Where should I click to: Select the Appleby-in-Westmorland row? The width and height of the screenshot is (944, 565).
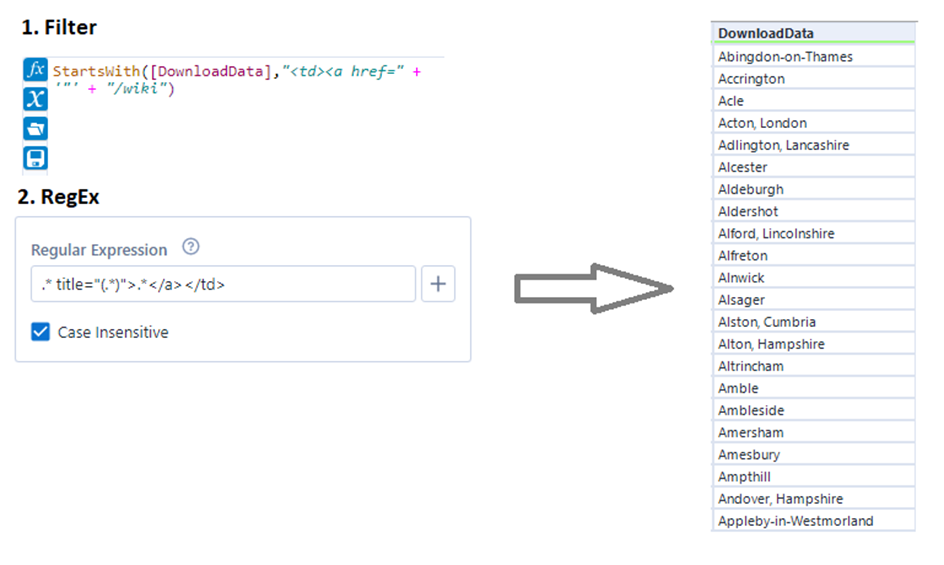(x=813, y=521)
